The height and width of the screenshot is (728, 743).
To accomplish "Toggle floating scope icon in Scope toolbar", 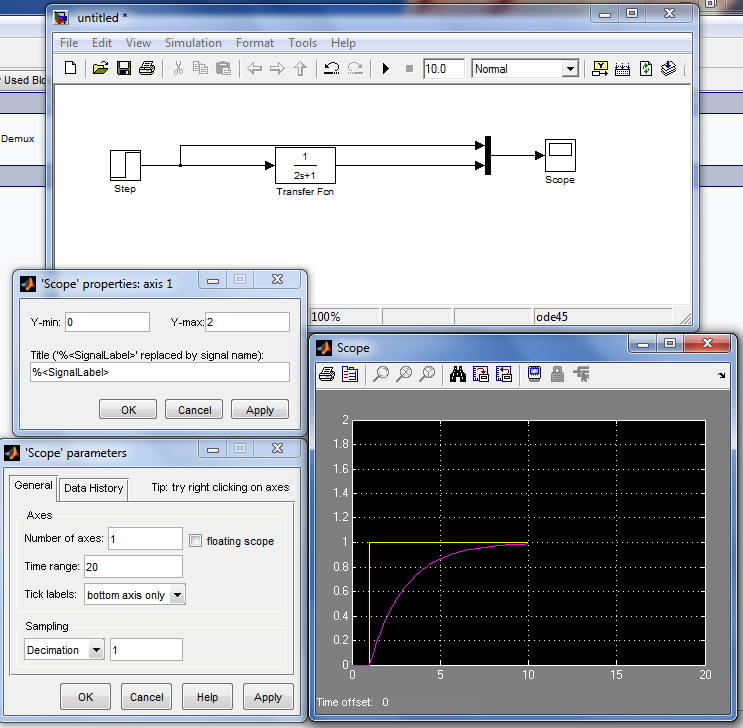I will pyautogui.click(x=535, y=374).
